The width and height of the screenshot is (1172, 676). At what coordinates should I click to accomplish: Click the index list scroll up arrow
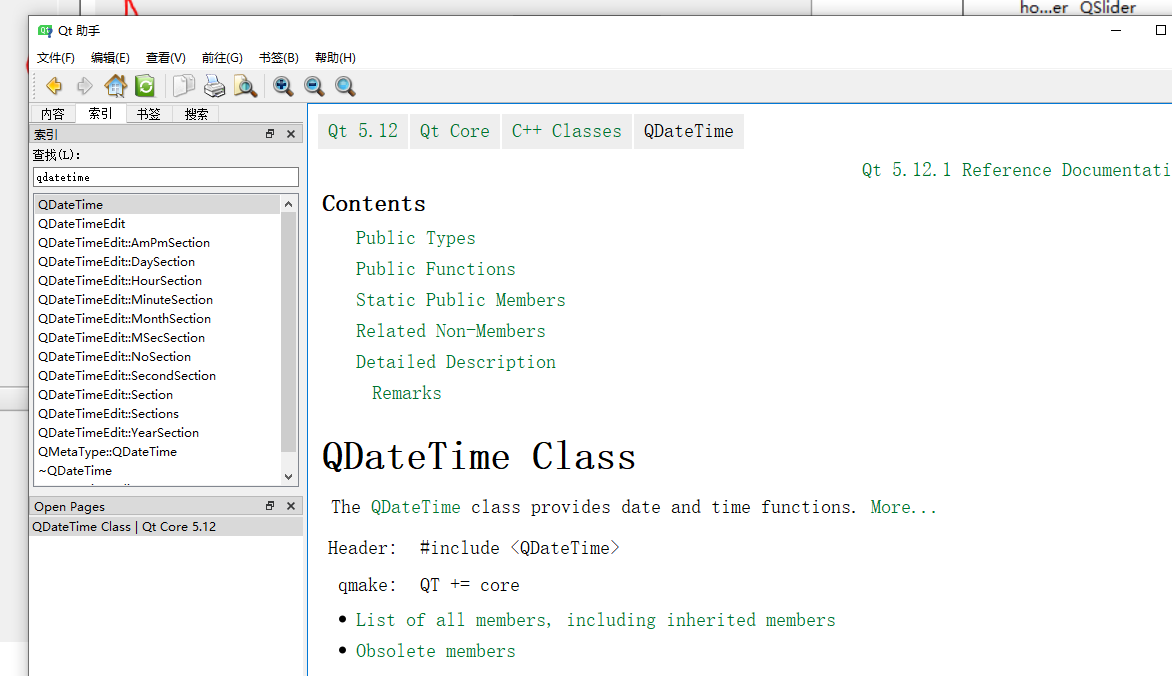point(289,204)
